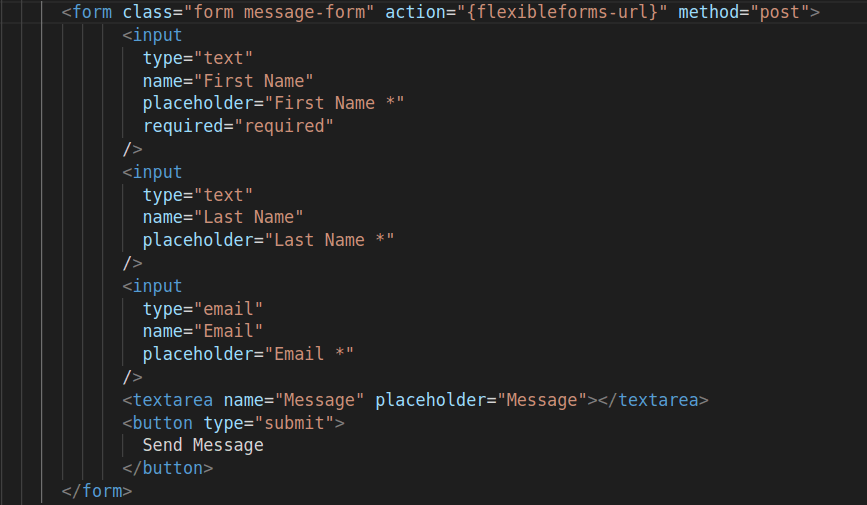Image resolution: width=867 pixels, height=505 pixels.
Task: Click the placeholder "Email *" value
Action: 309,354
